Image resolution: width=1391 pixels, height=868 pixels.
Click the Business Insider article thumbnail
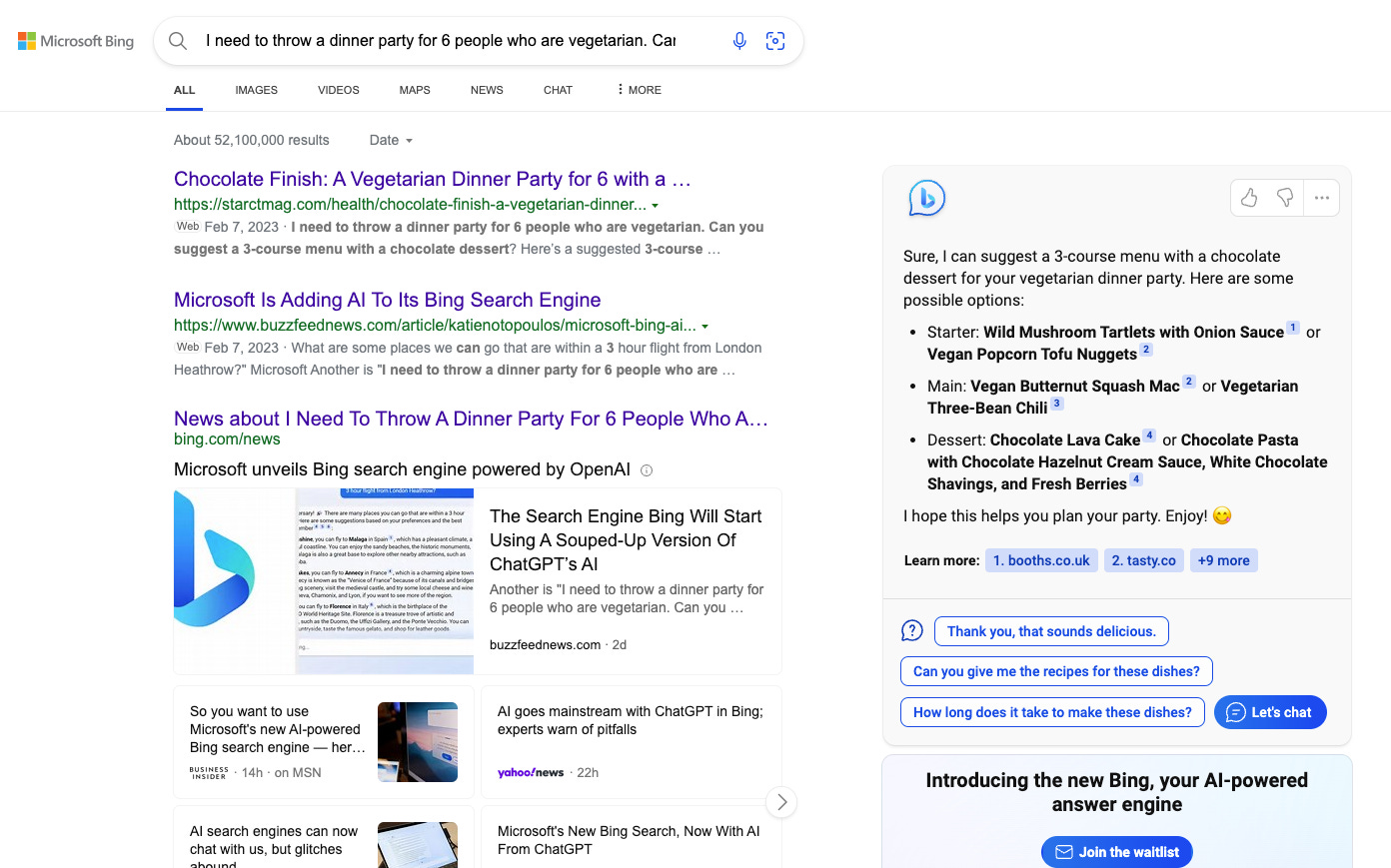click(x=418, y=742)
